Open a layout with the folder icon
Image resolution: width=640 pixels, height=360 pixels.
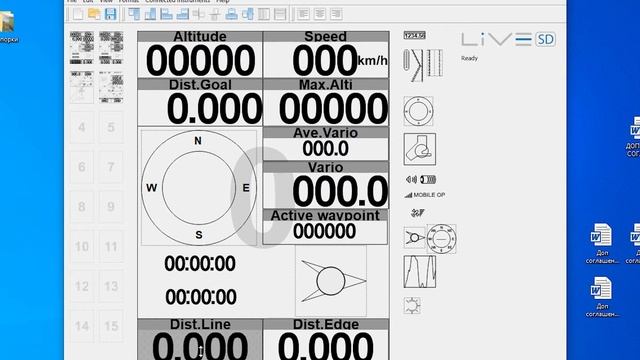pyautogui.click(x=94, y=14)
